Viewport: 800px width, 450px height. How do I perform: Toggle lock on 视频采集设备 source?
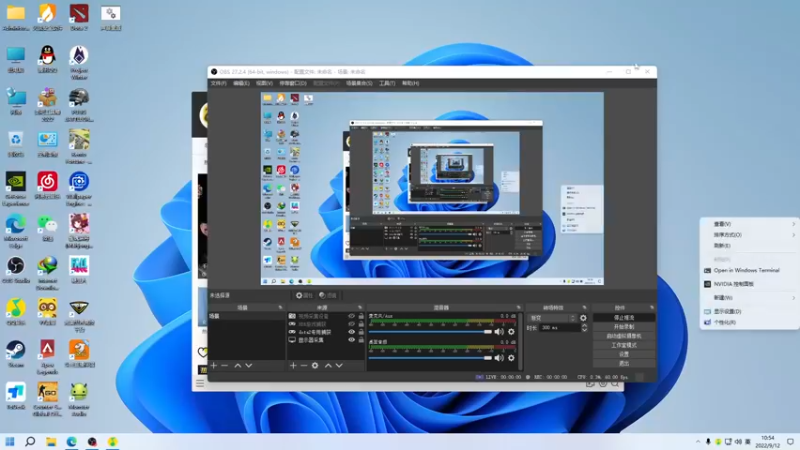click(x=361, y=316)
